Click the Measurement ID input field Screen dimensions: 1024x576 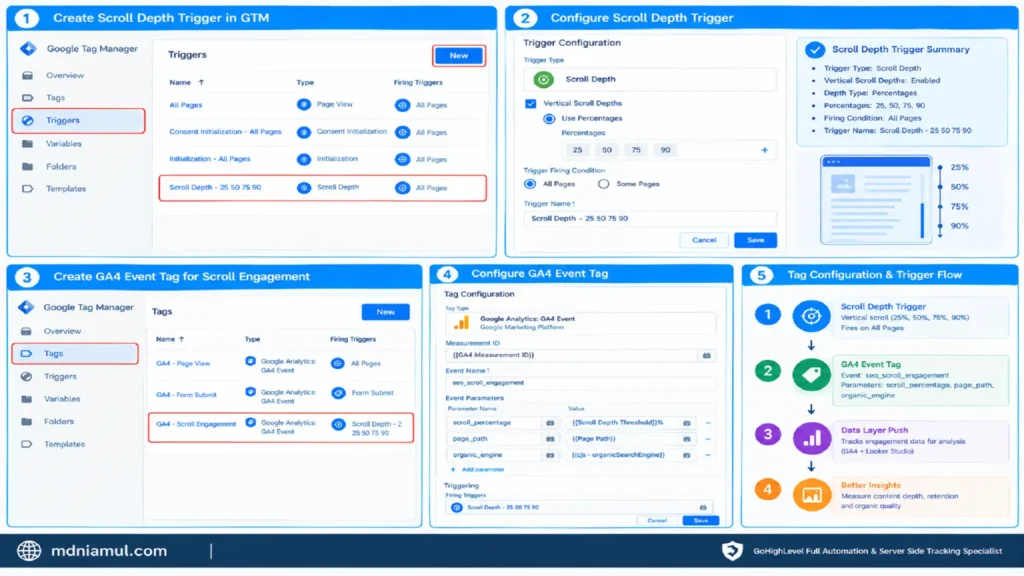(x=572, y=355)
